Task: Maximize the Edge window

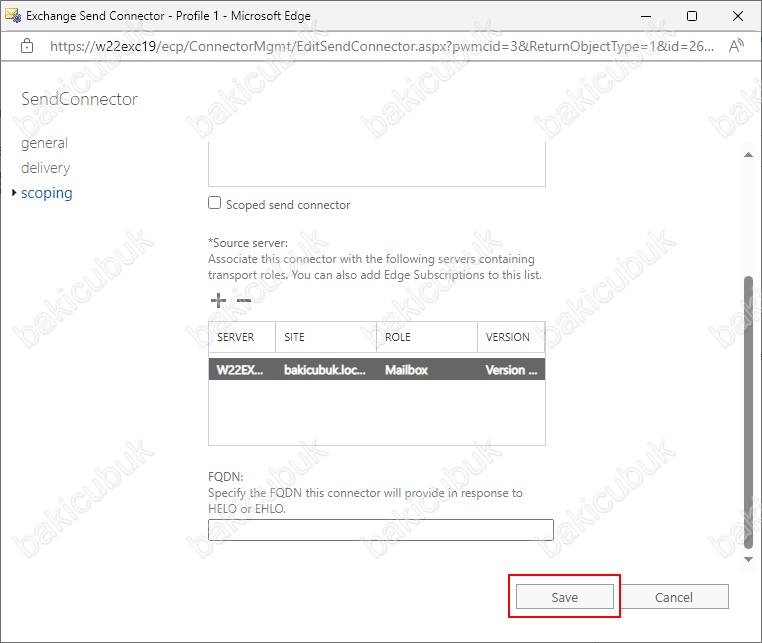Action: point(692,16)
